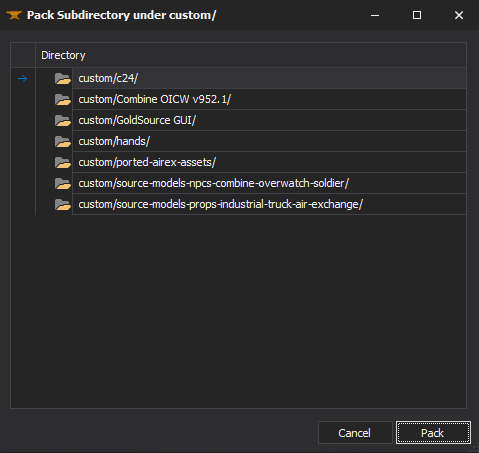This screenshot has width=479, height=453.
Task: Click the Directory column header
Action: pos(251,55)
